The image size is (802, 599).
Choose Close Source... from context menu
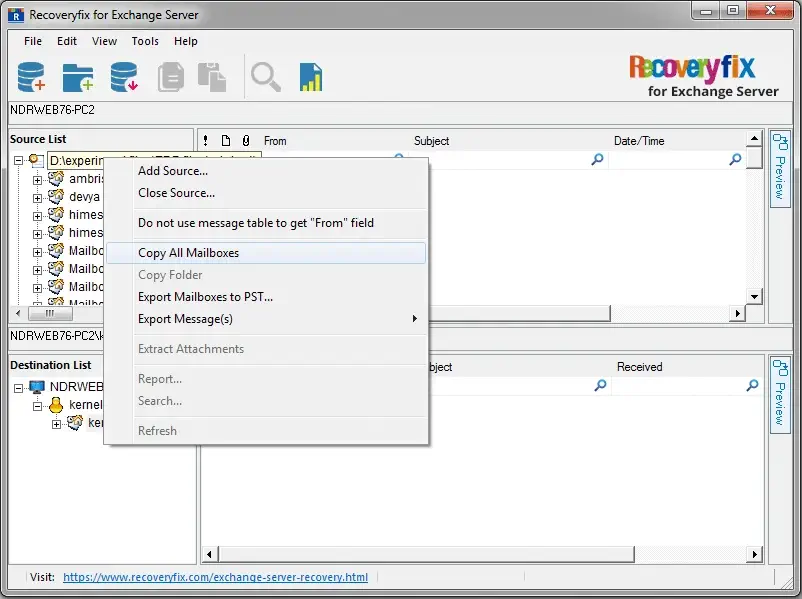(x=266, y=193)
